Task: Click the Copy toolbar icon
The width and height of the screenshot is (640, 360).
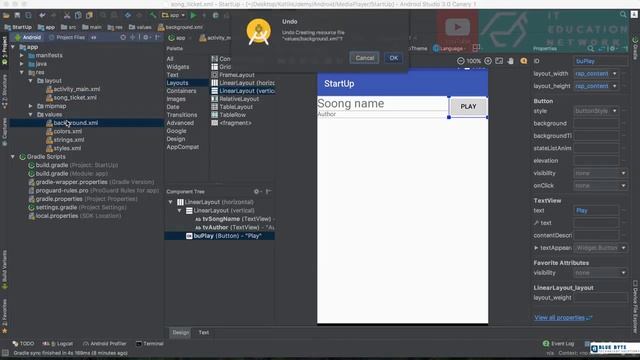Action: tap(78, 16)
